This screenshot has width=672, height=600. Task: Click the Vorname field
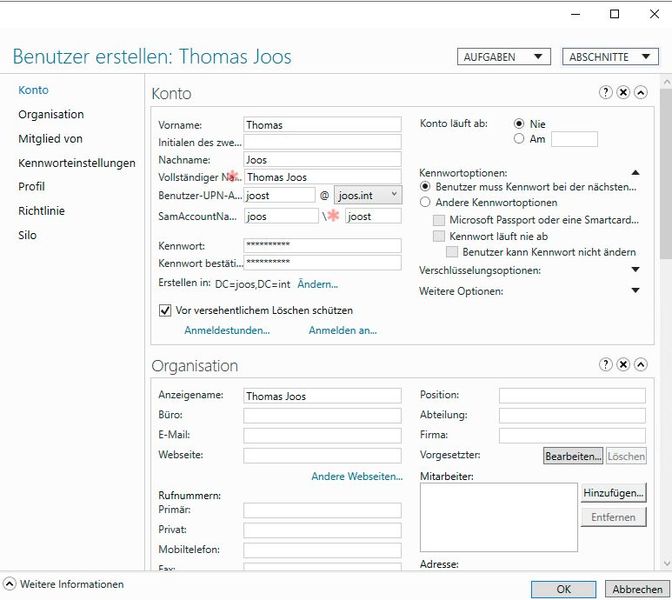[x=322, y=125]
